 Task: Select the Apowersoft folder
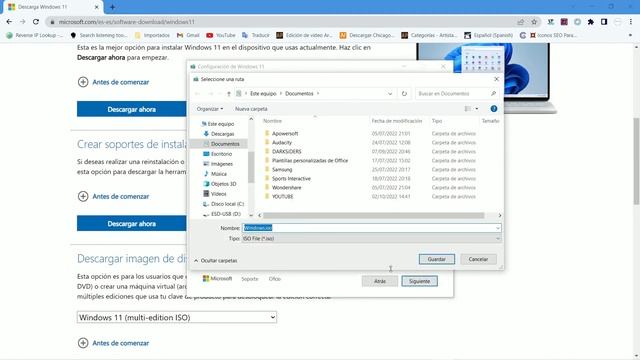coord(285,133)
